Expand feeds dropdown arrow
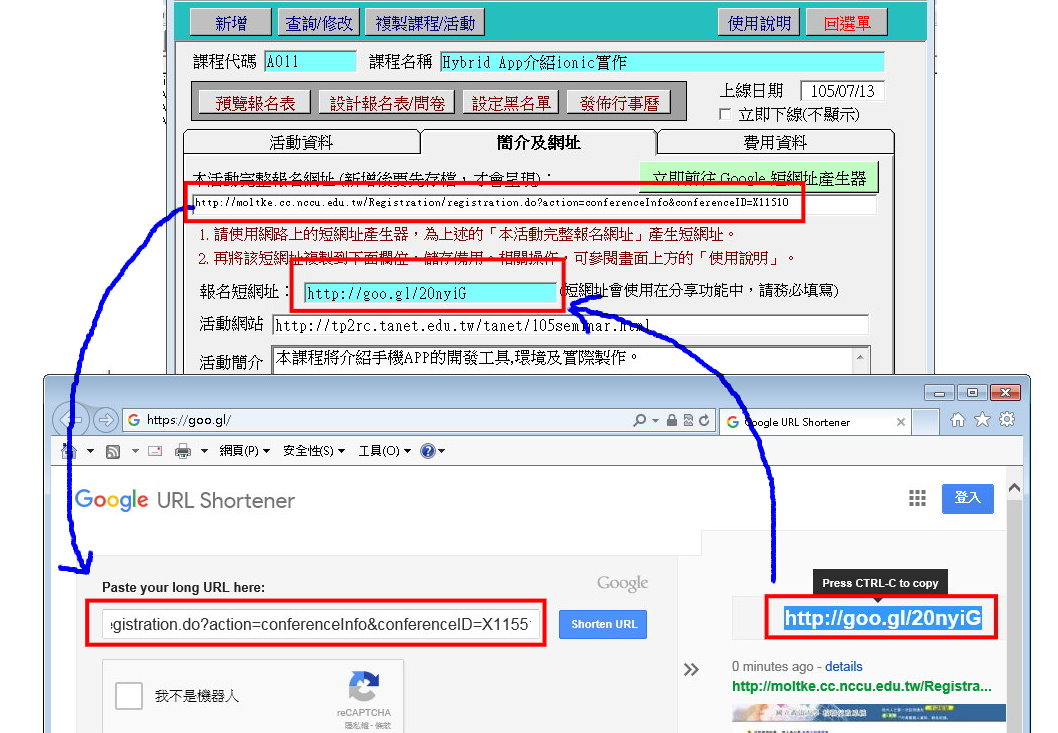Screen dimensions: 1058x733 point(135,451)
